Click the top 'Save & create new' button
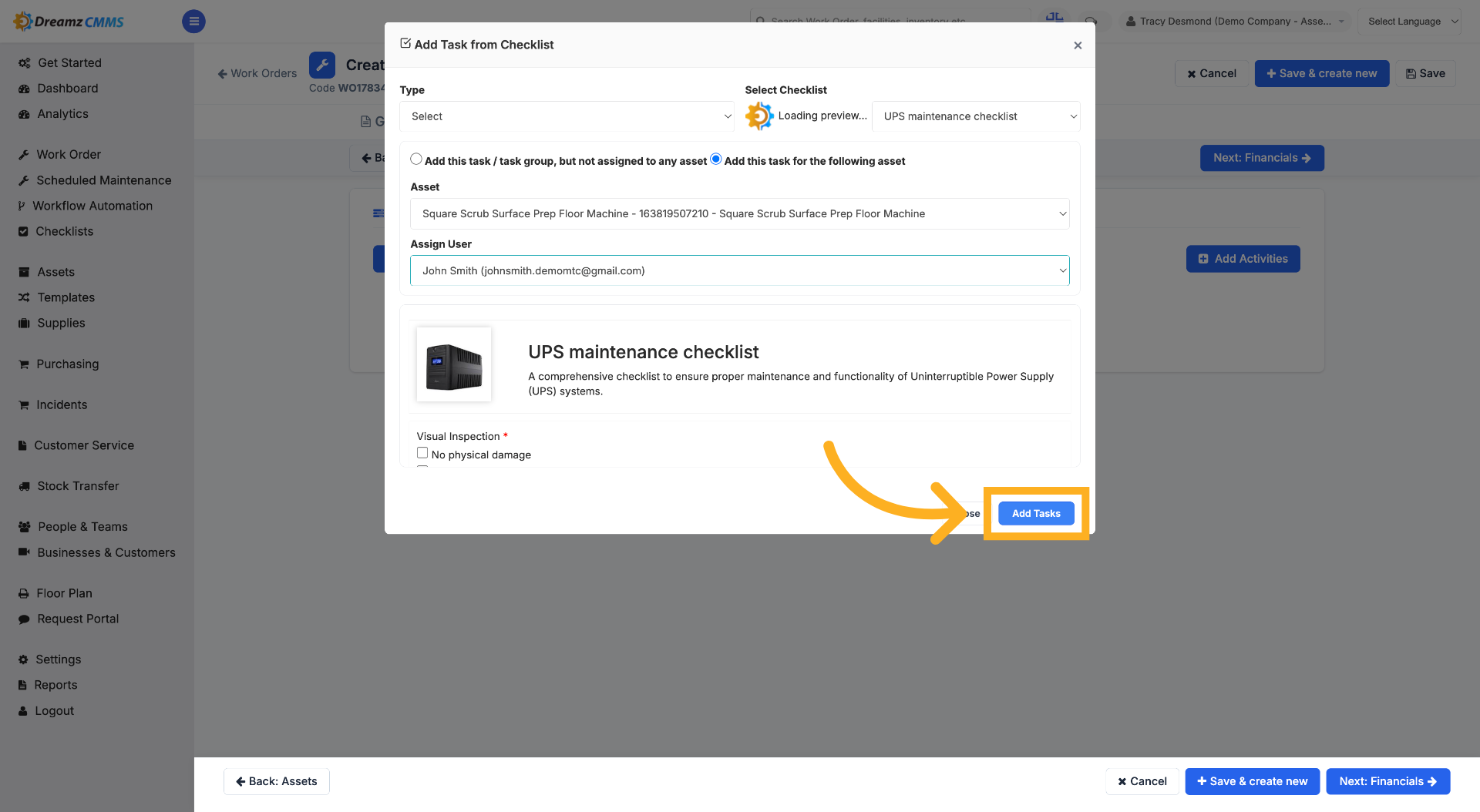 pos(1322,73)
